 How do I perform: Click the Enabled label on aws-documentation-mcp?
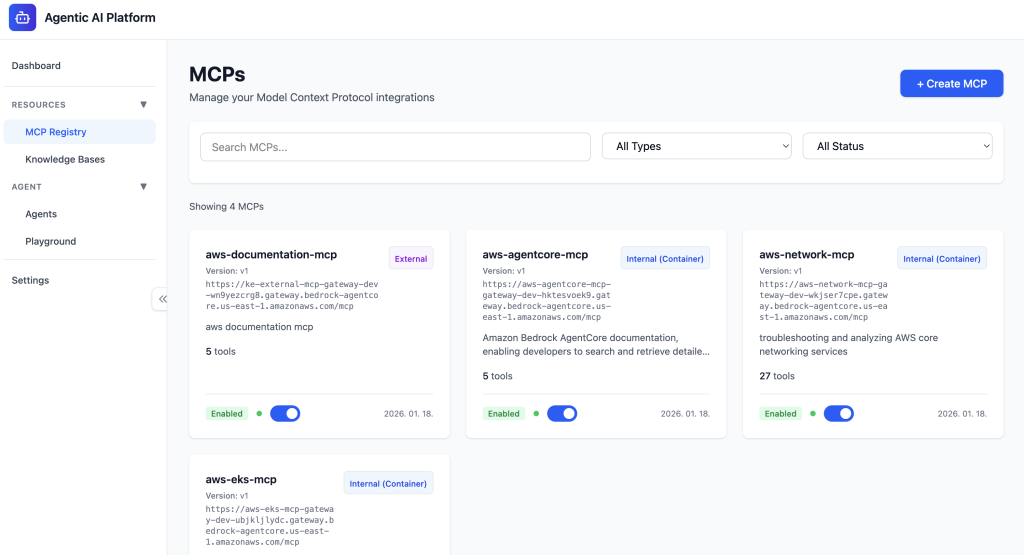pyautogui.click(x=227, y=413)
